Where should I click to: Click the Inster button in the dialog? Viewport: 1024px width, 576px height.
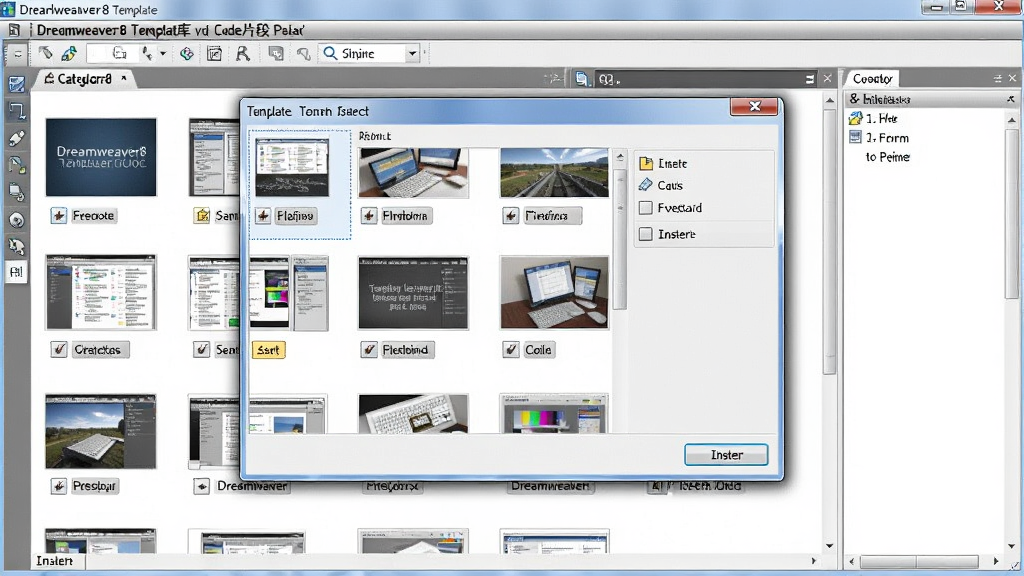726,455
